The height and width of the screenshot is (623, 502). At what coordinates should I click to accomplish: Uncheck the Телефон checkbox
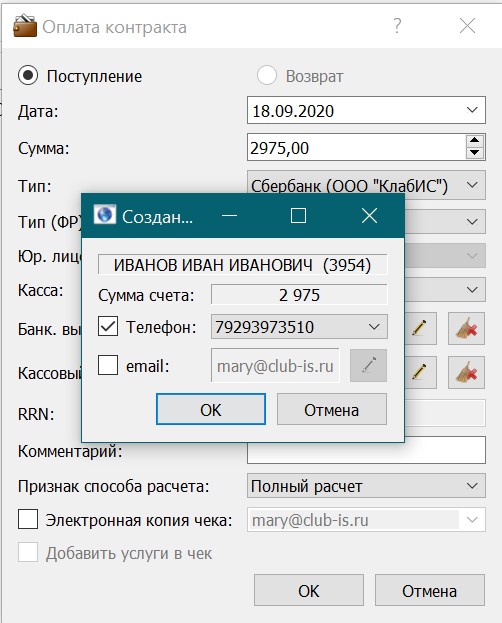[108, 327]
